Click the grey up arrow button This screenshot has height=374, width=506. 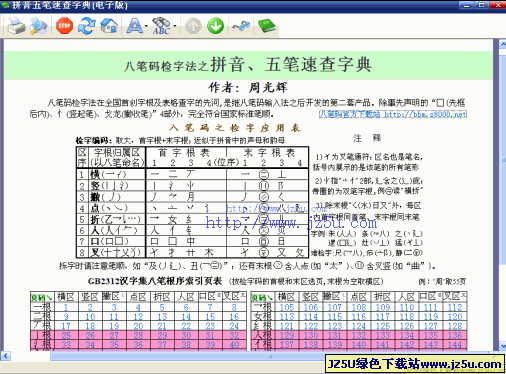(x=193, y=26)
